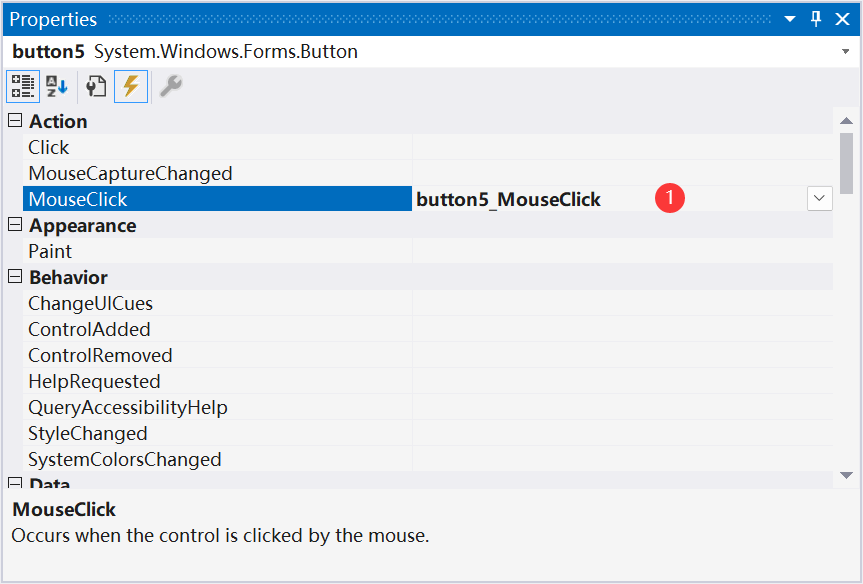Switch to Categorized view icon

(x=23, y=86)
